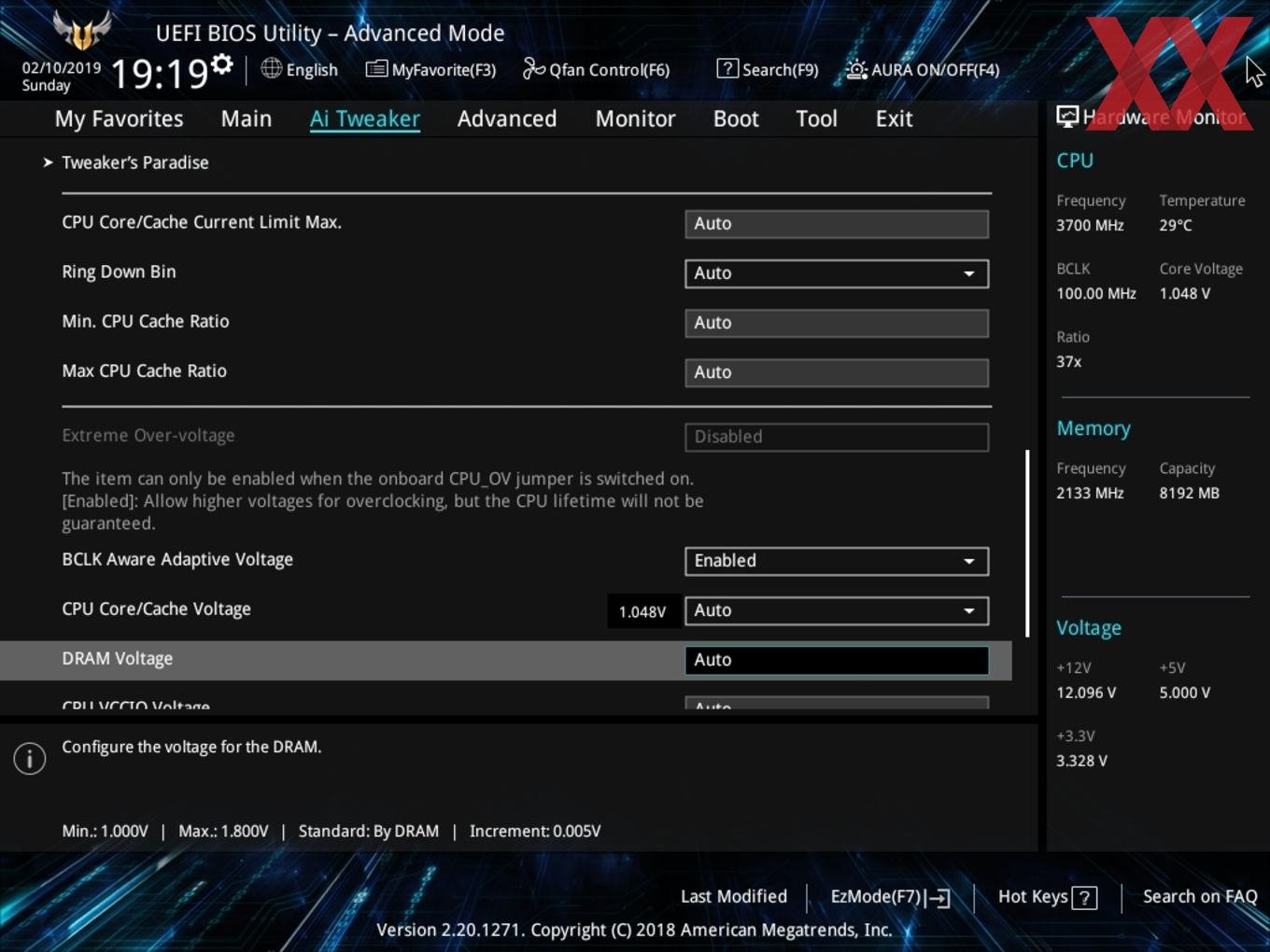1270x952 pixels.
Task: Click the Last Modified button
Action: (x=734, y=896)
